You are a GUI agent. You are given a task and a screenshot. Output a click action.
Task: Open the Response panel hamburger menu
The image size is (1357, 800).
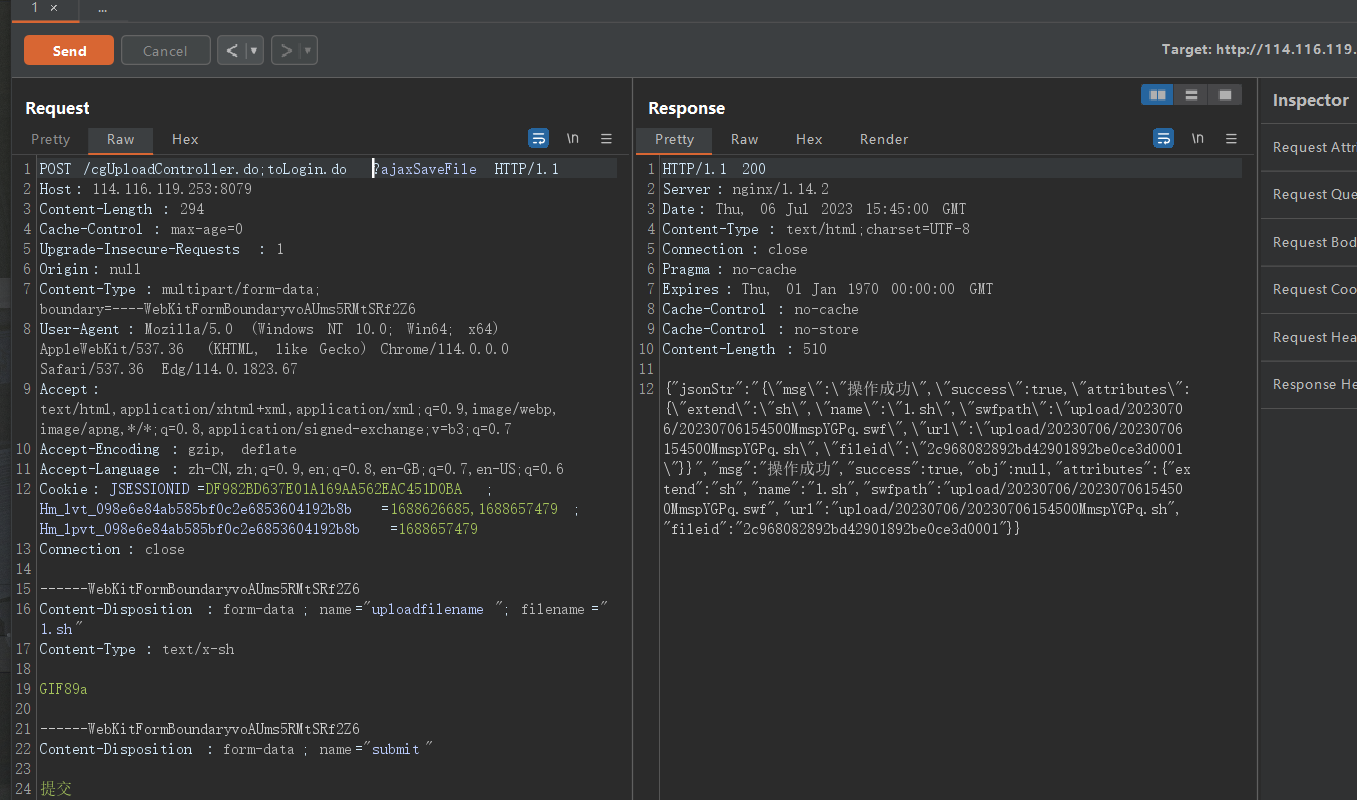point(1231,138)
